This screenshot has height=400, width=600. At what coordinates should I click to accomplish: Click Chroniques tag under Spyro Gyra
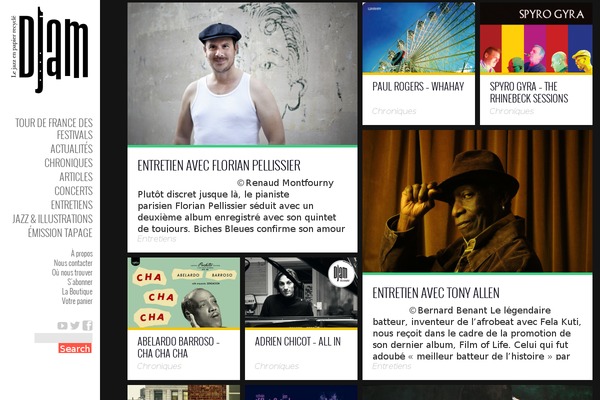512,111
